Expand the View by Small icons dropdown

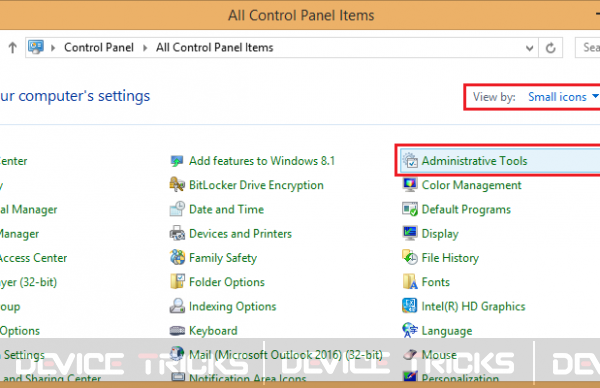coord(563,97)
